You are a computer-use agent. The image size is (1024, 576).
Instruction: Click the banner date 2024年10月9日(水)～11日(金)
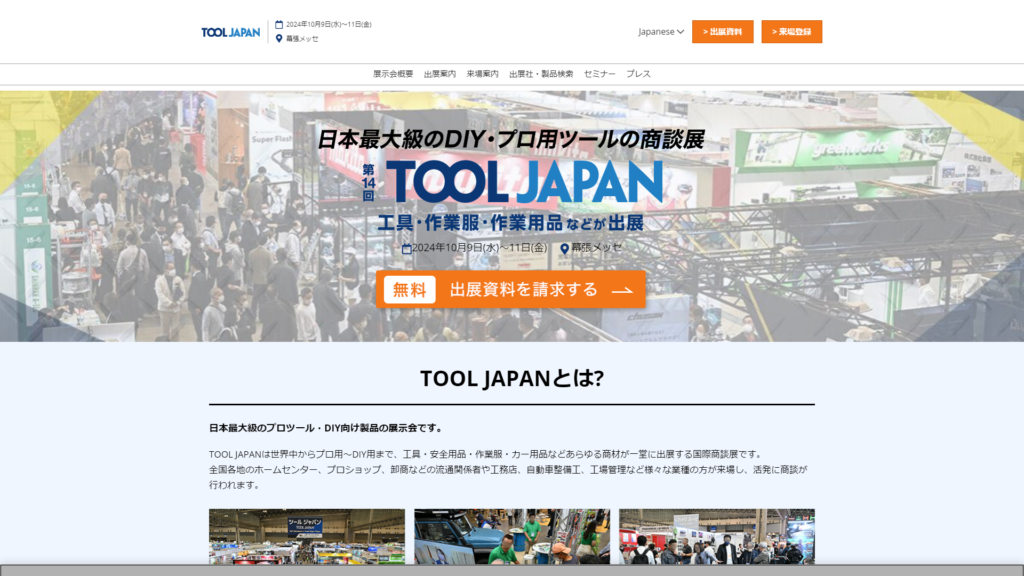click(x=480, y=248)
